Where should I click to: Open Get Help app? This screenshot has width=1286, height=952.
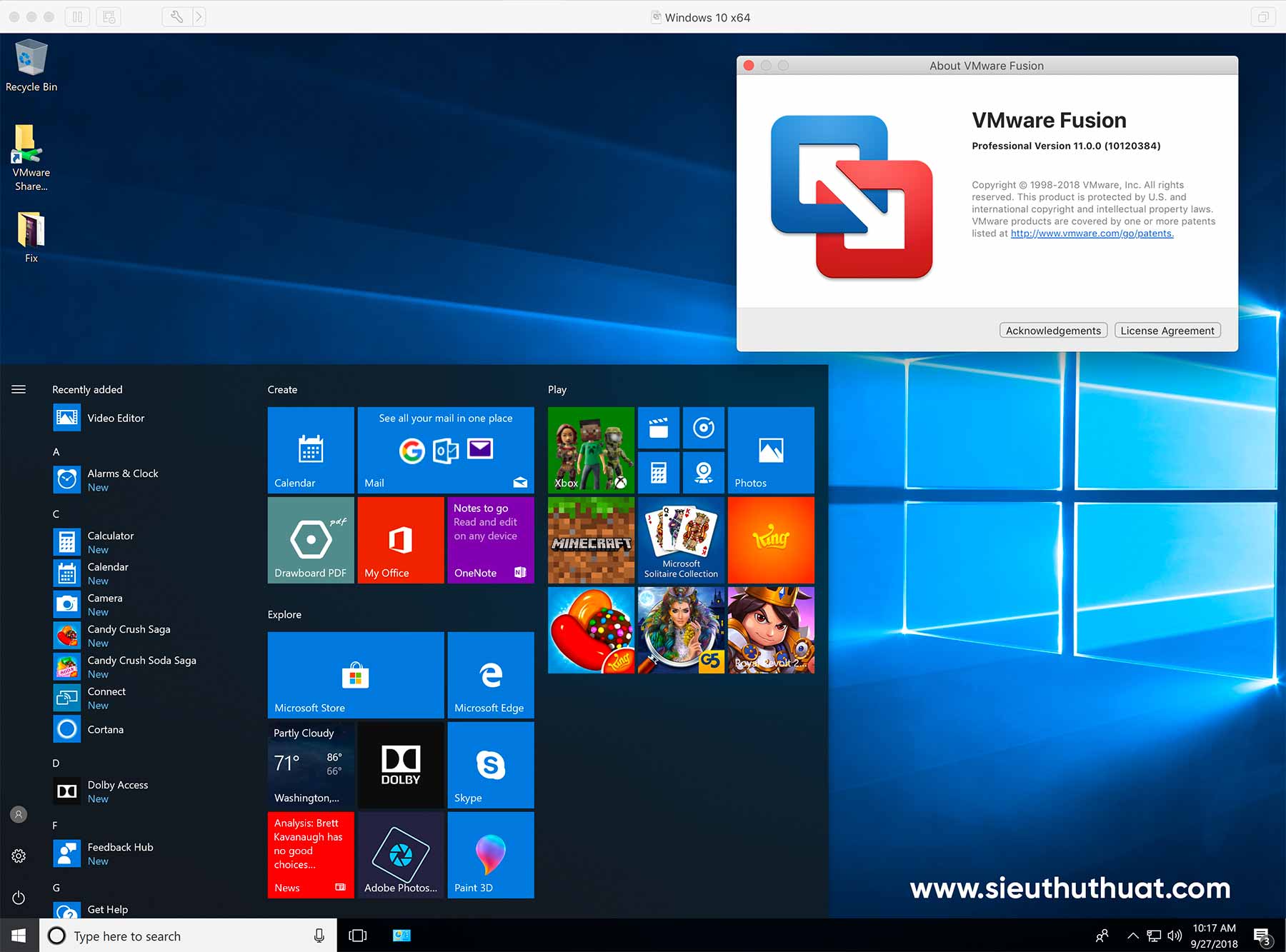pyautogui.click(x=150, y=910)
